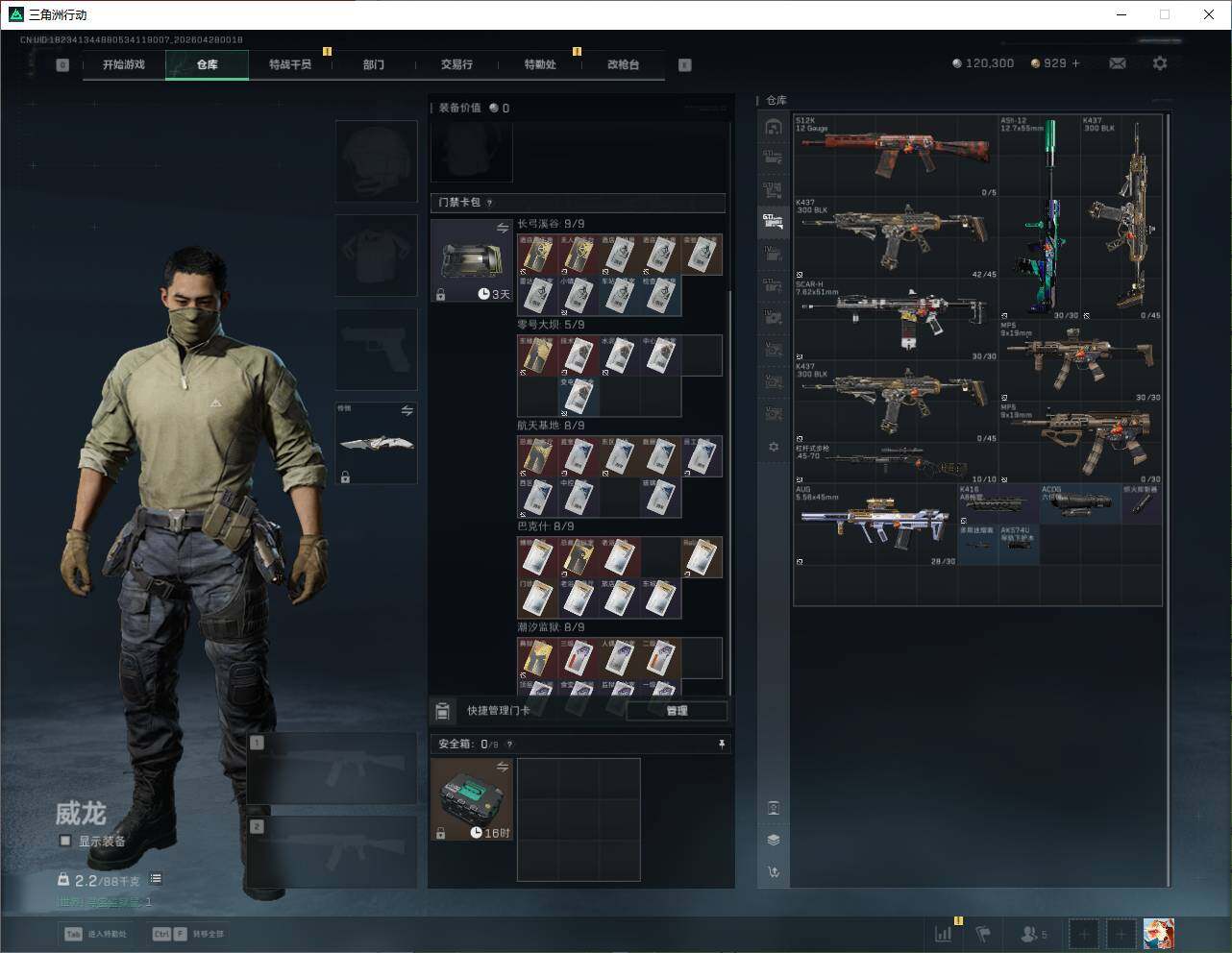Image resolution: width=1232 pixels, height=953 pixels.
Task: Open the statistics bar-chart icon
Action: coord(944,933)
